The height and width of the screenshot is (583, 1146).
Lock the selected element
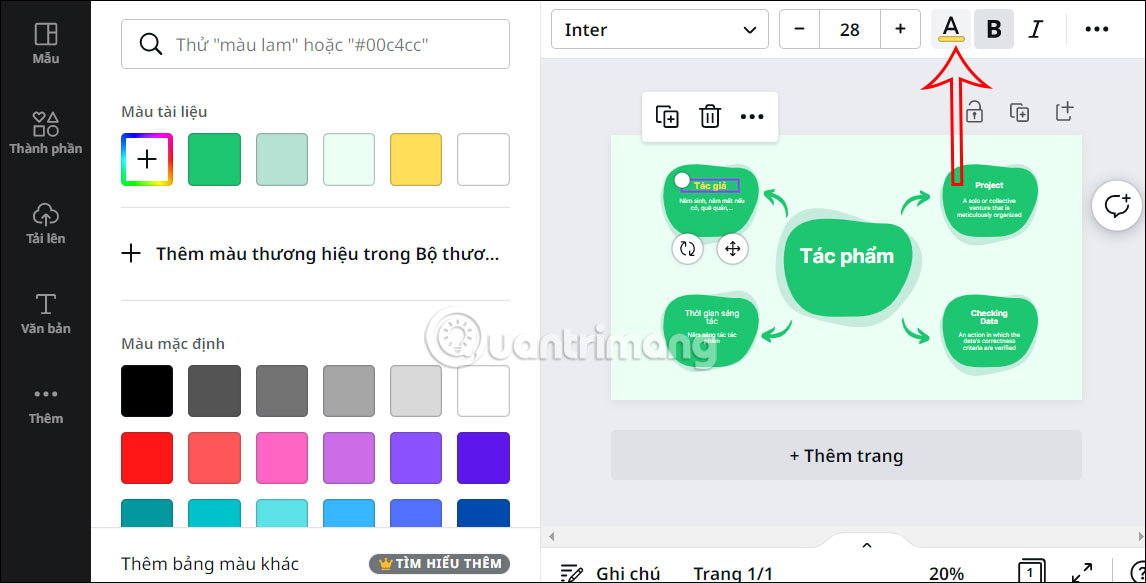tap(974, 112)
